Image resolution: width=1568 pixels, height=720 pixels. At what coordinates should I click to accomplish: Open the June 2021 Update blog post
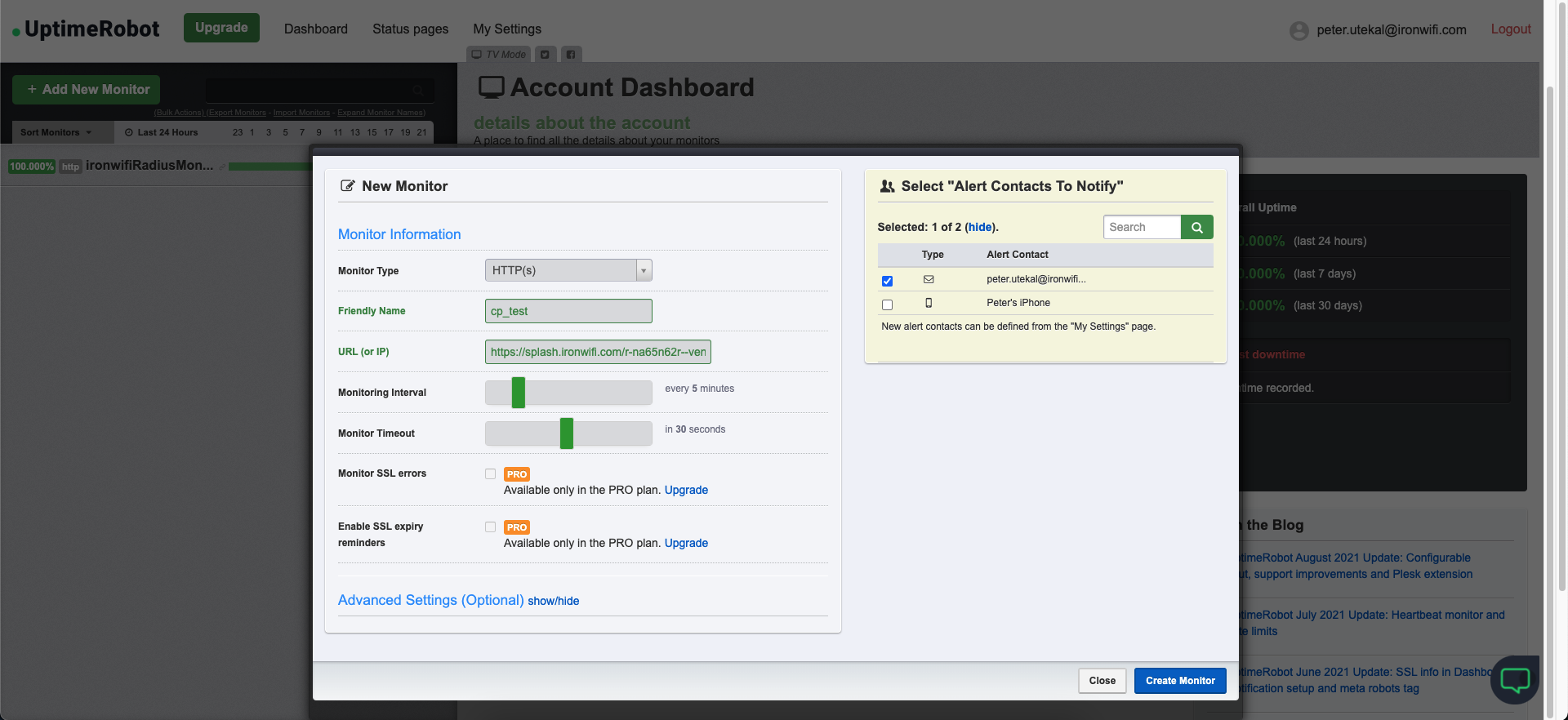pyautogui.click(x=1365, y=680)
